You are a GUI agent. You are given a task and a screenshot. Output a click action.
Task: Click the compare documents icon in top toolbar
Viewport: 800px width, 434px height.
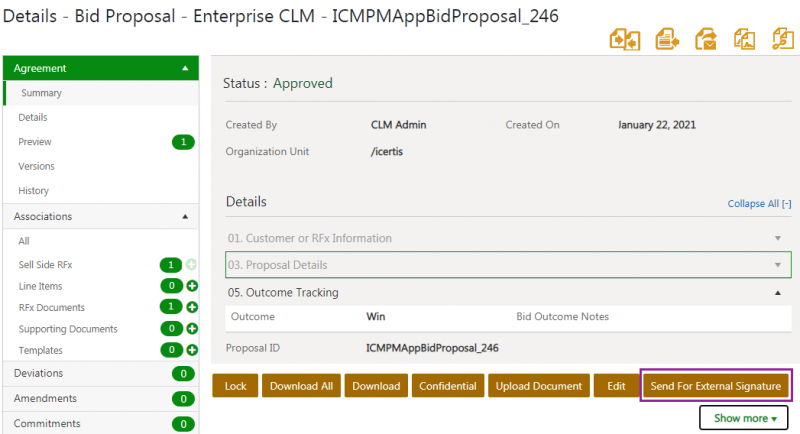625,39
